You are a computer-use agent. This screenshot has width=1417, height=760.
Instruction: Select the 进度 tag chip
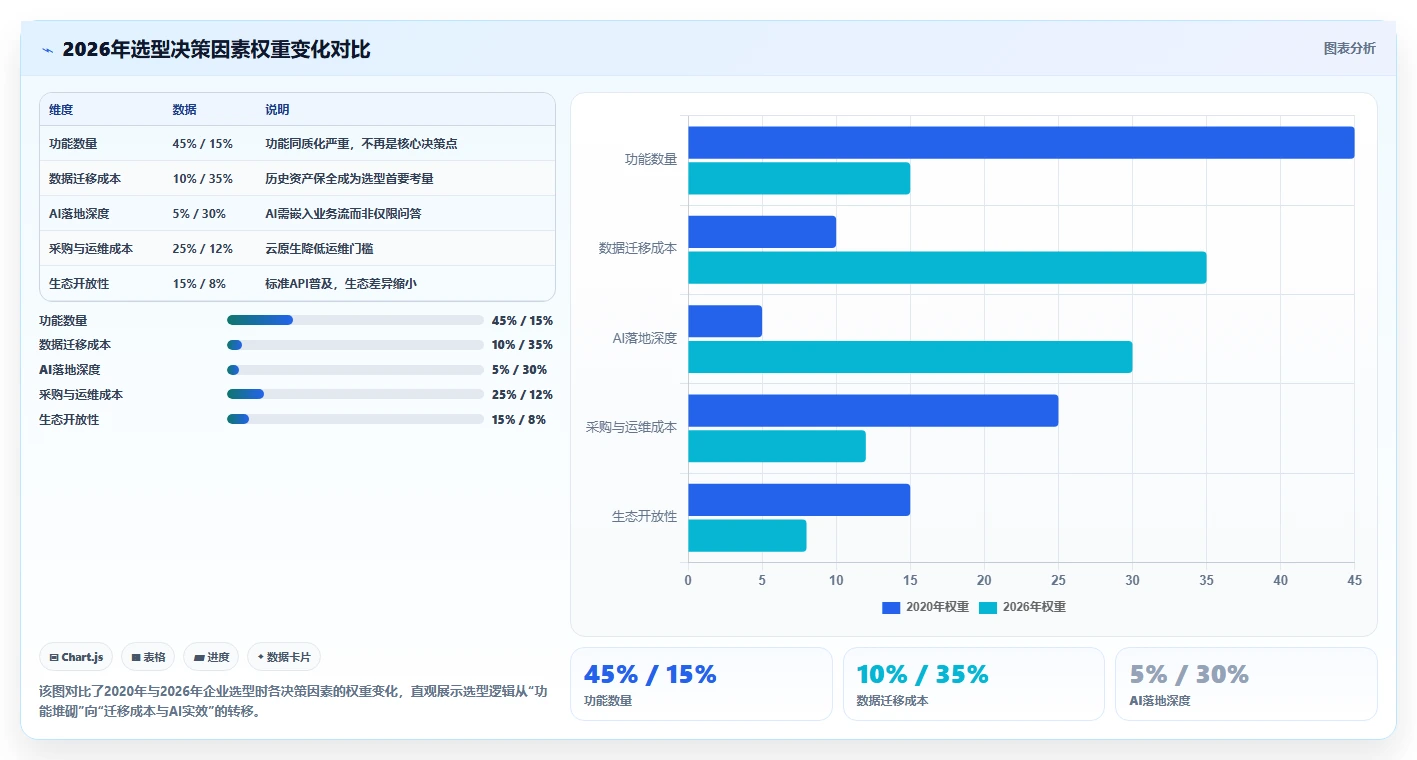click(211, 657)
